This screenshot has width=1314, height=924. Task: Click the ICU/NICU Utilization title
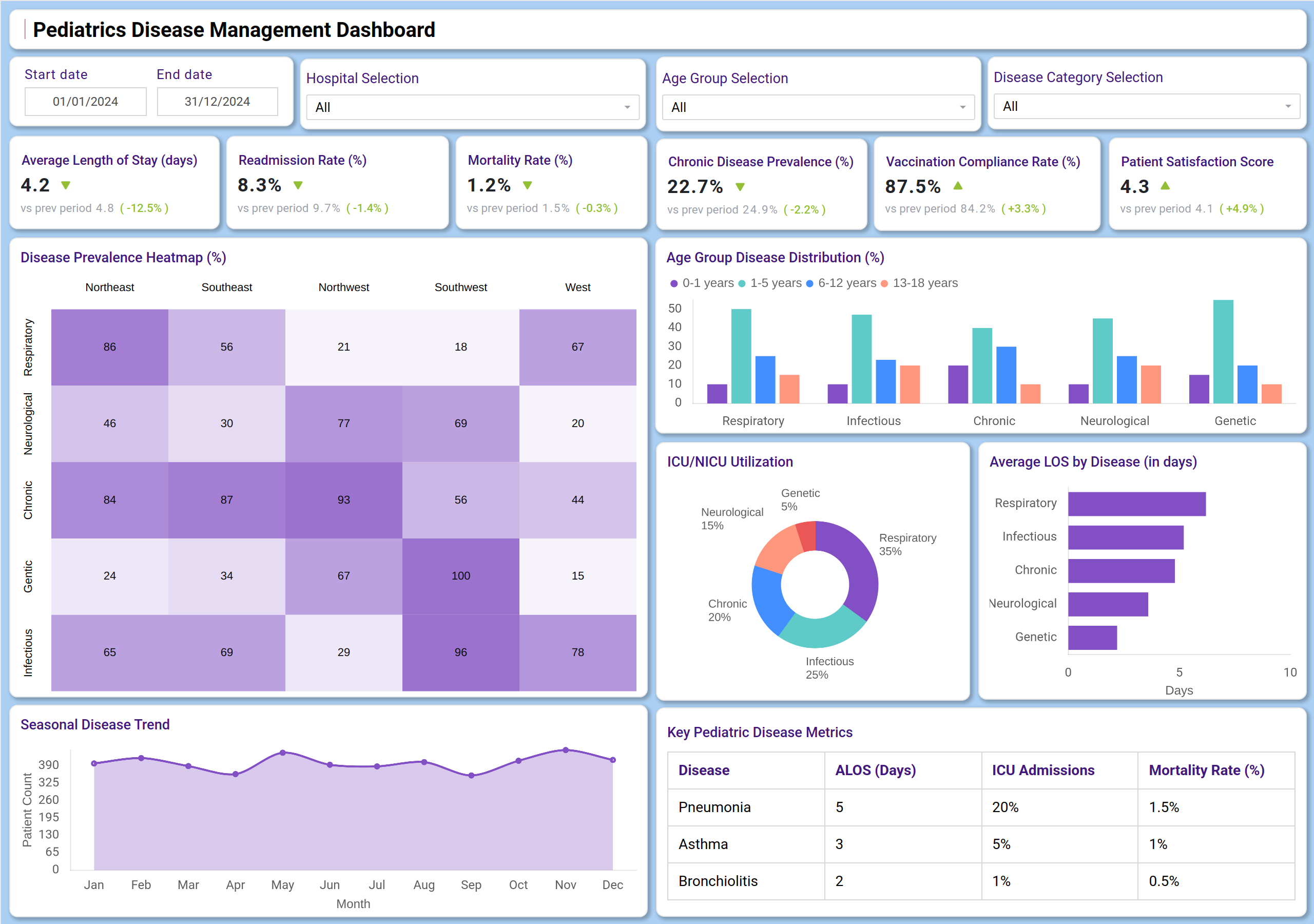(730, 462)
